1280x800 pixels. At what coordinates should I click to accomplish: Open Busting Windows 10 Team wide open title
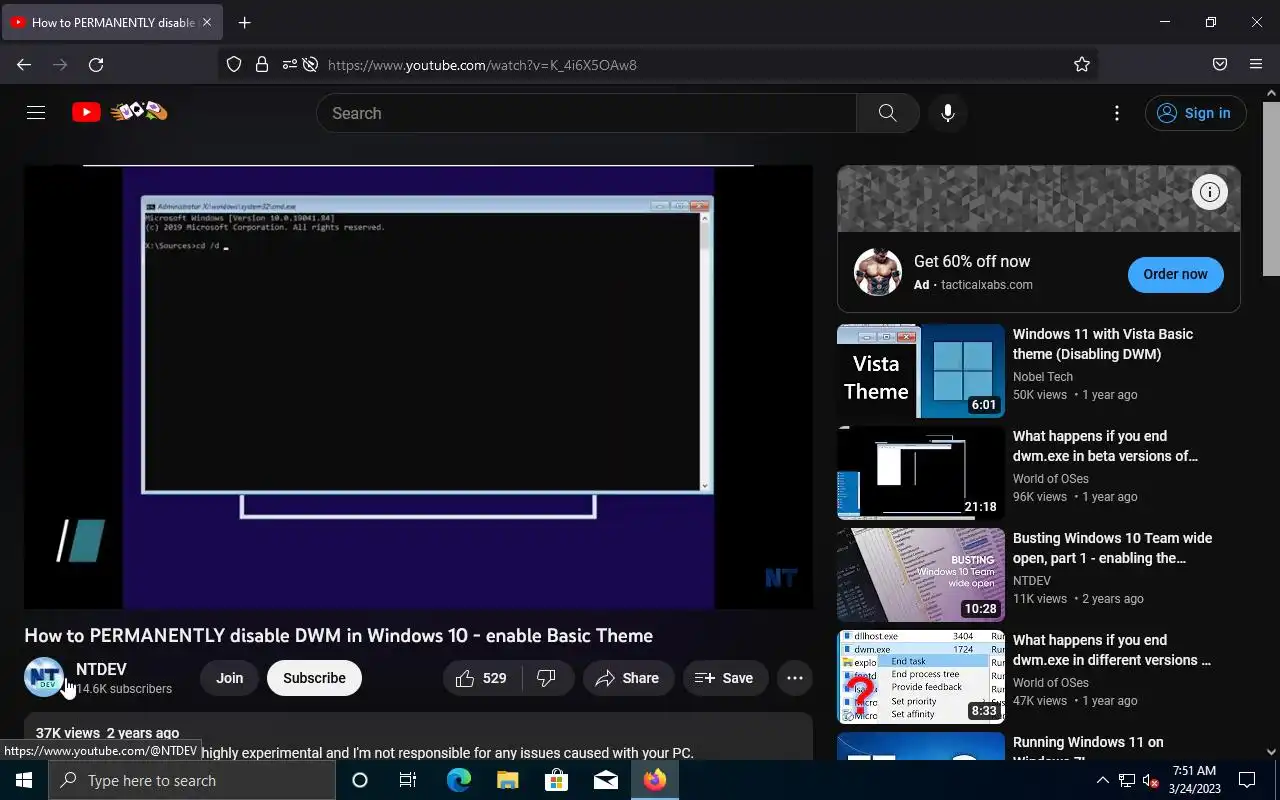click(1112, 548)
